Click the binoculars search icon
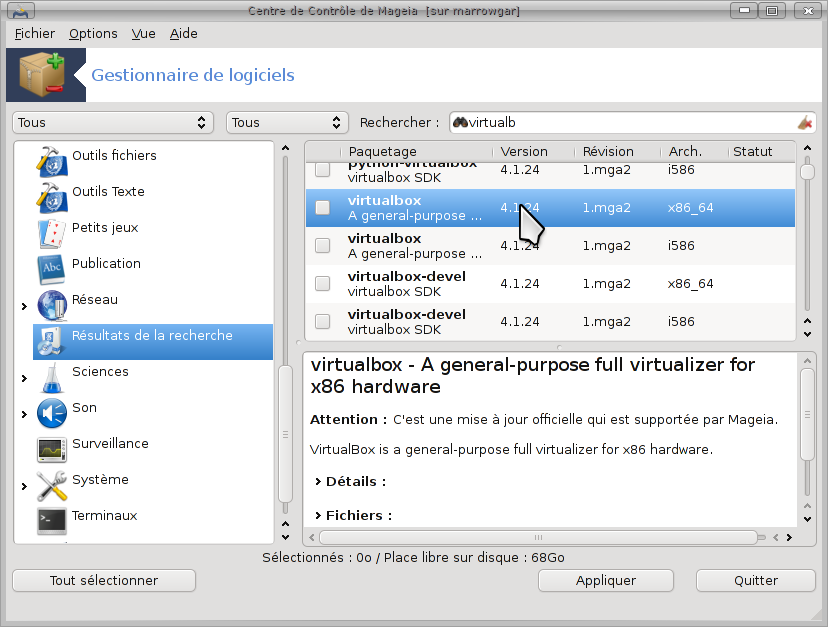The height and width of the screenshot is (627, 828). click(460, 123)
